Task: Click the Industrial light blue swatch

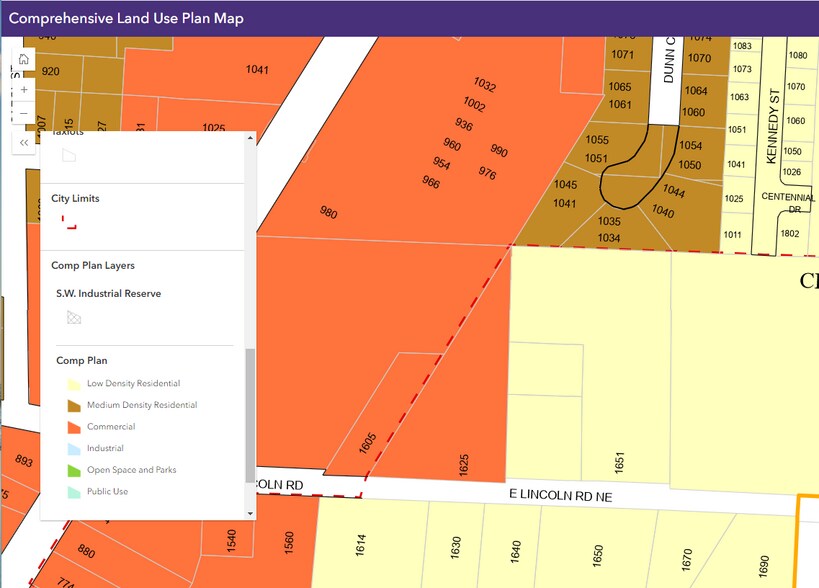Action: 73,449
